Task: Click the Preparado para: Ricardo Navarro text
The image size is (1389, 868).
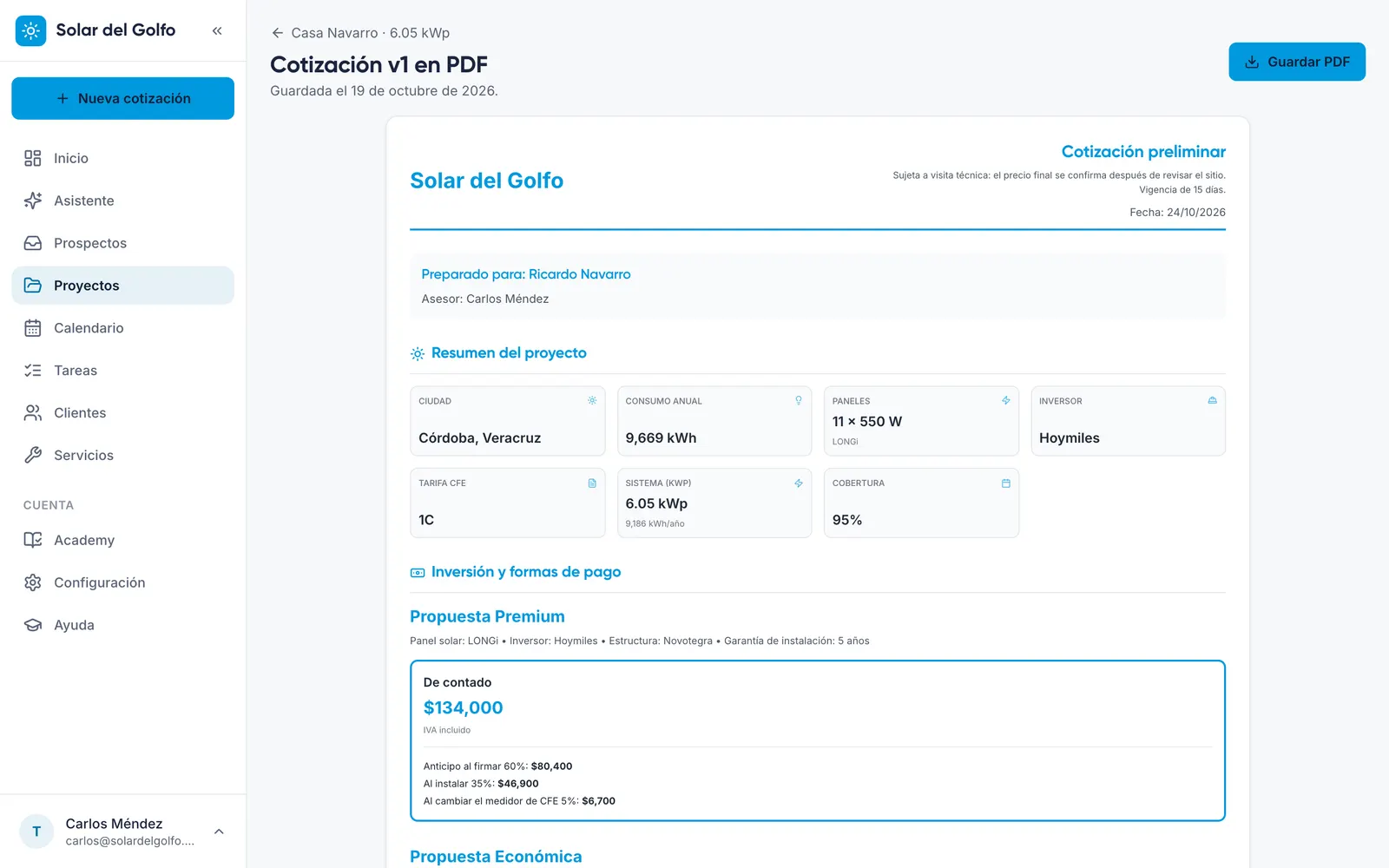Action: (526, 274)
